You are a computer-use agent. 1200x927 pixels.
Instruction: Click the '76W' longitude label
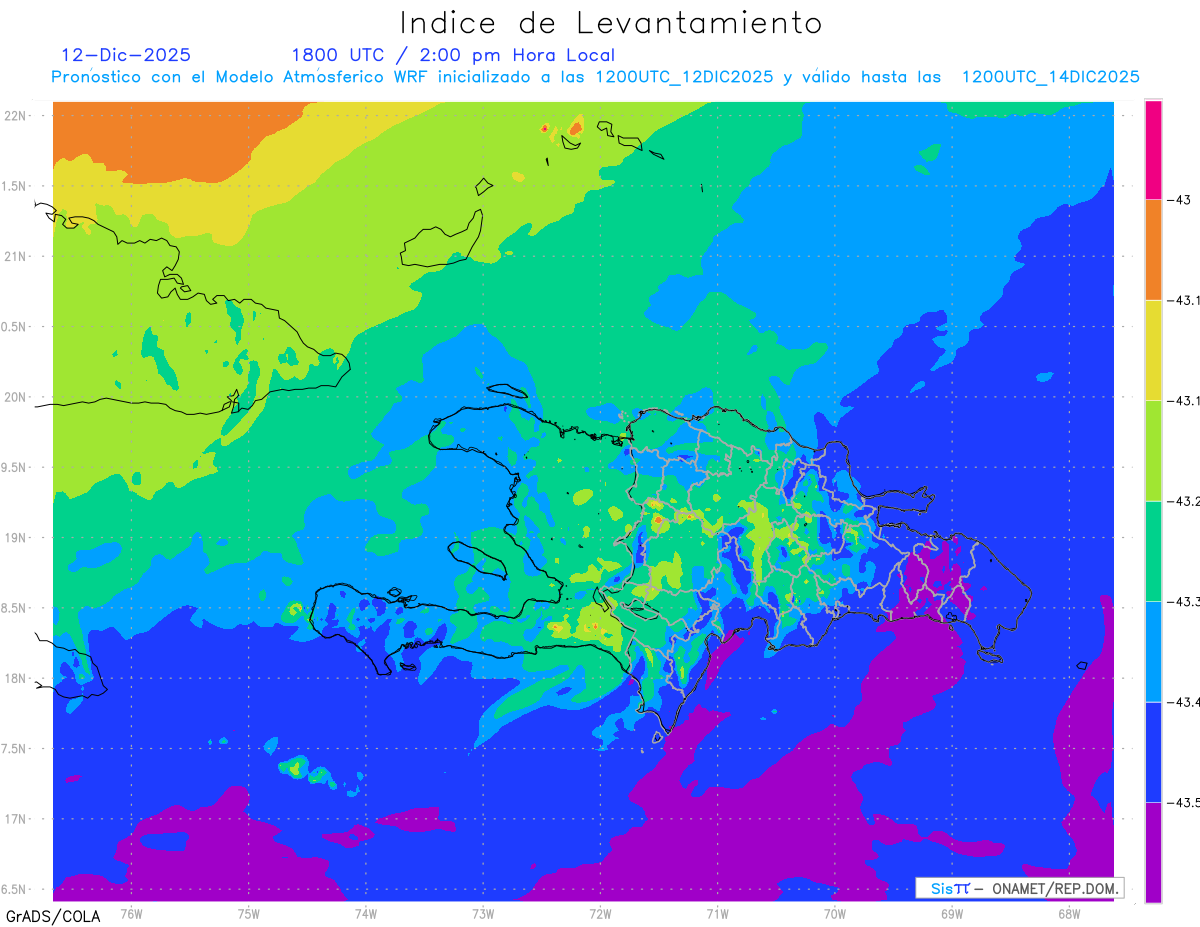tap(131, 914)
